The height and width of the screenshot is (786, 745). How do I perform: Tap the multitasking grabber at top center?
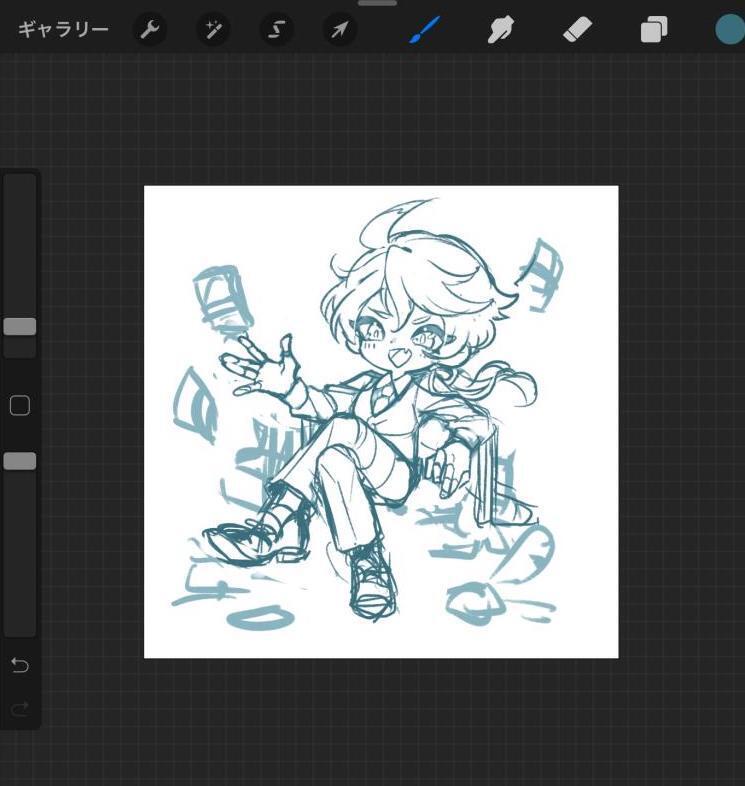(377, 4)
